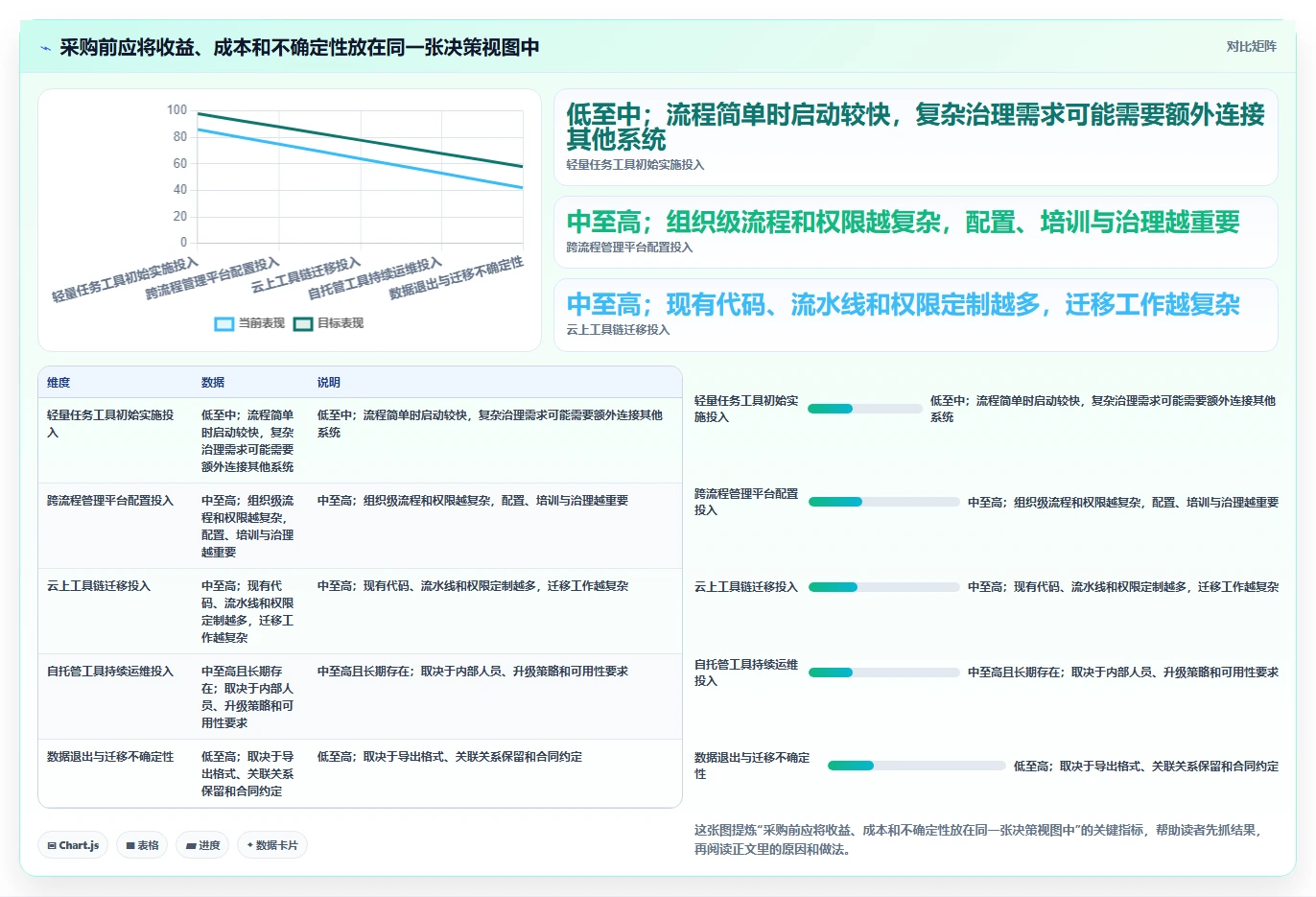
Task: Open the 中至高；组织级流程和权限越复杂 data card
Action: [916, 232]
